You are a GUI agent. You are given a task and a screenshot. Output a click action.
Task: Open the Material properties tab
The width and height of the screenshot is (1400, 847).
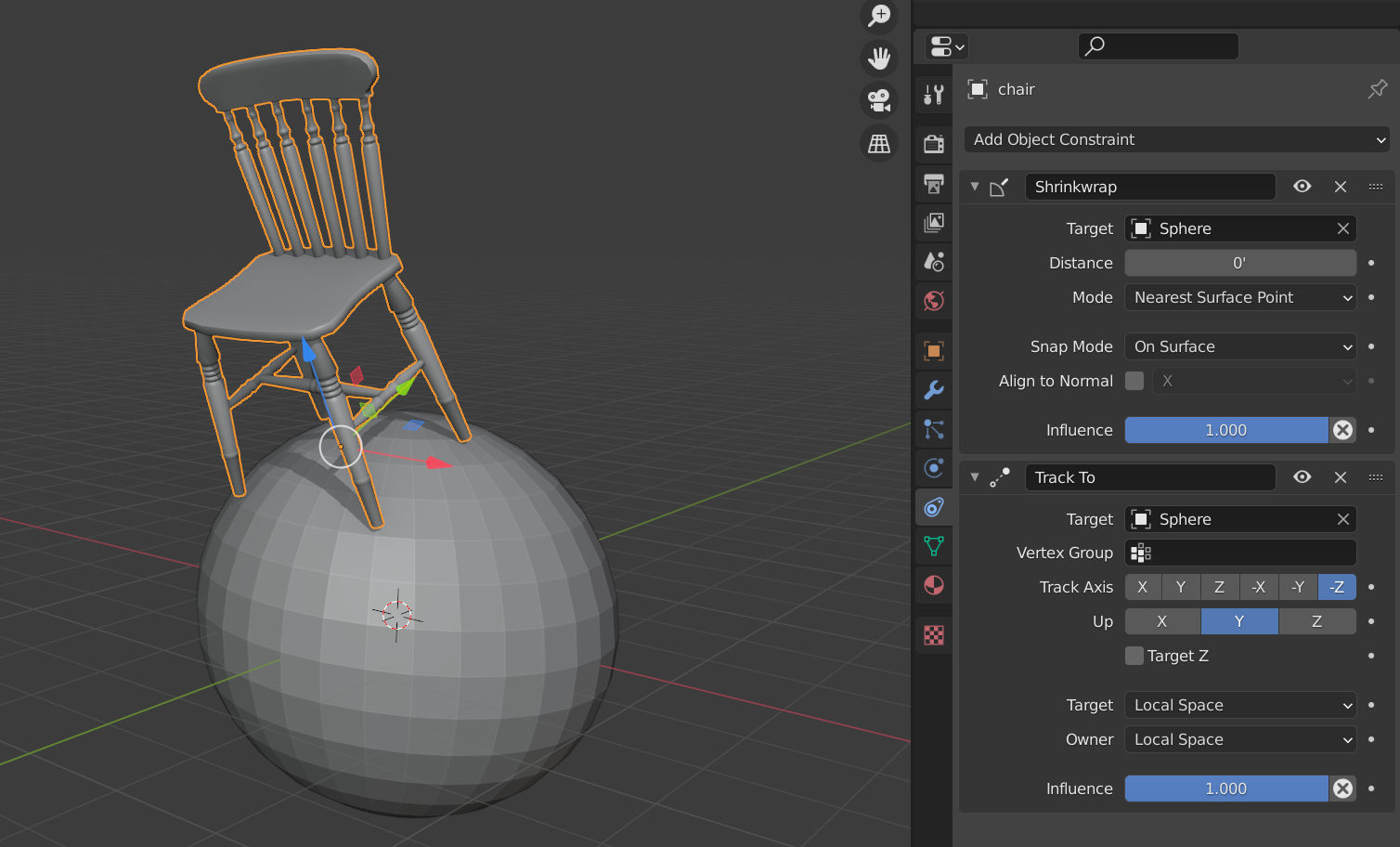934,585
